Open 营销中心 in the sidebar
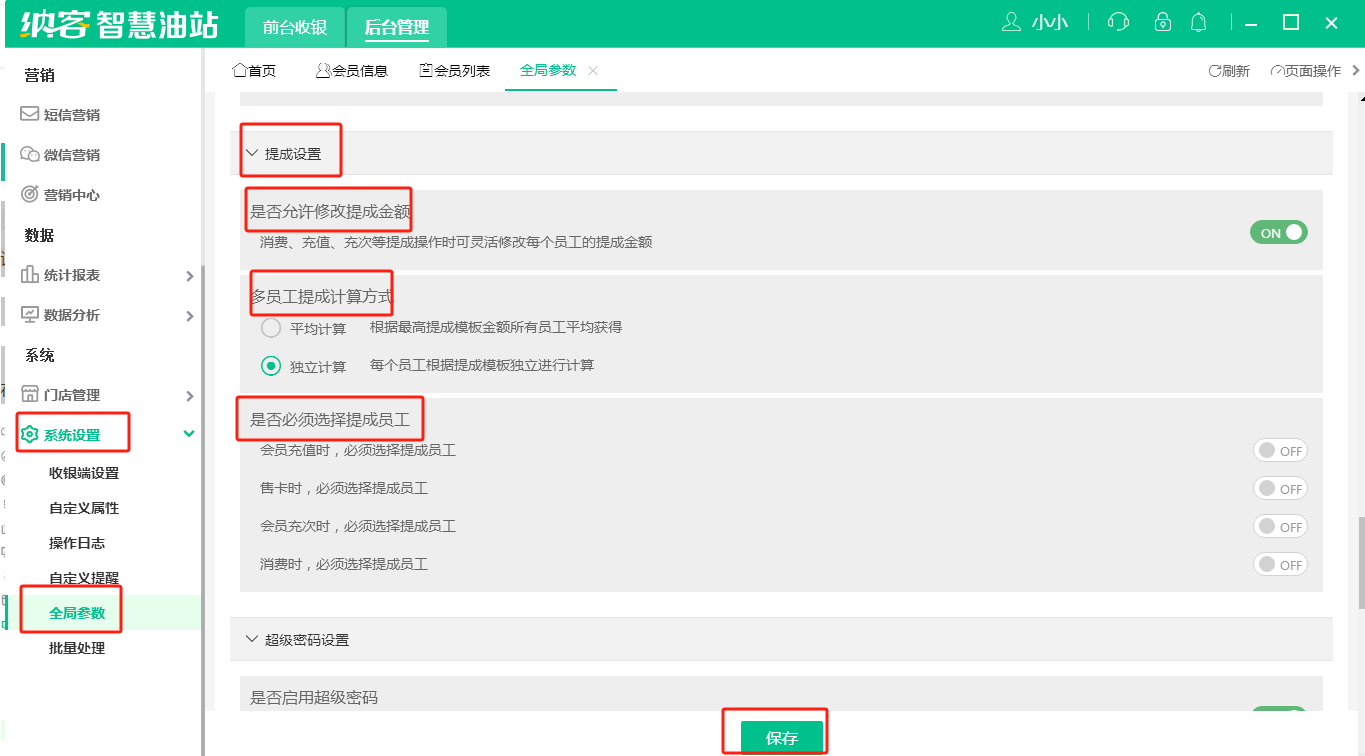 click(x=71, y=195)
